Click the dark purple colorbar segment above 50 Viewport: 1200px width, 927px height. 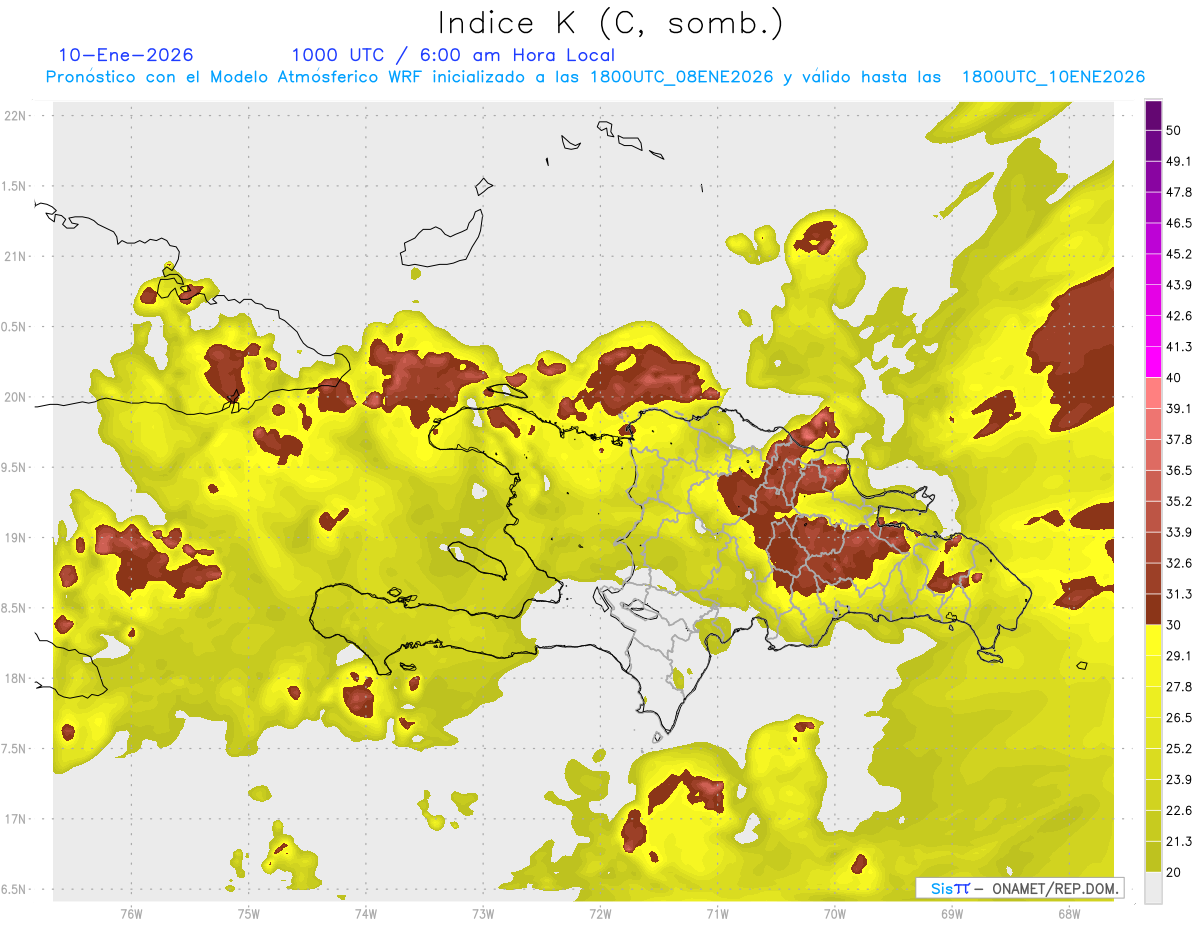(1154, 116)
